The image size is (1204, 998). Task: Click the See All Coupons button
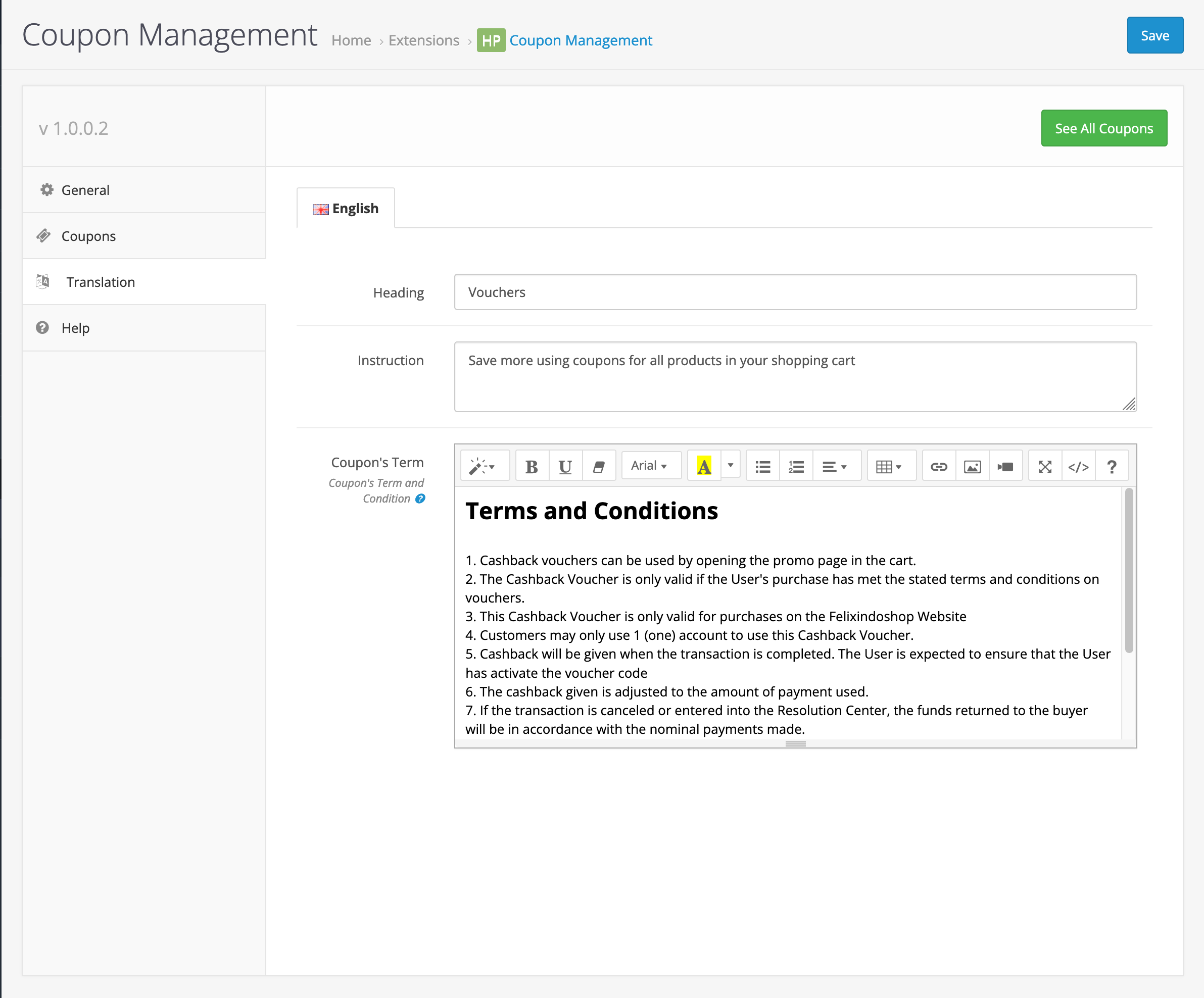tap(1103, 128)
